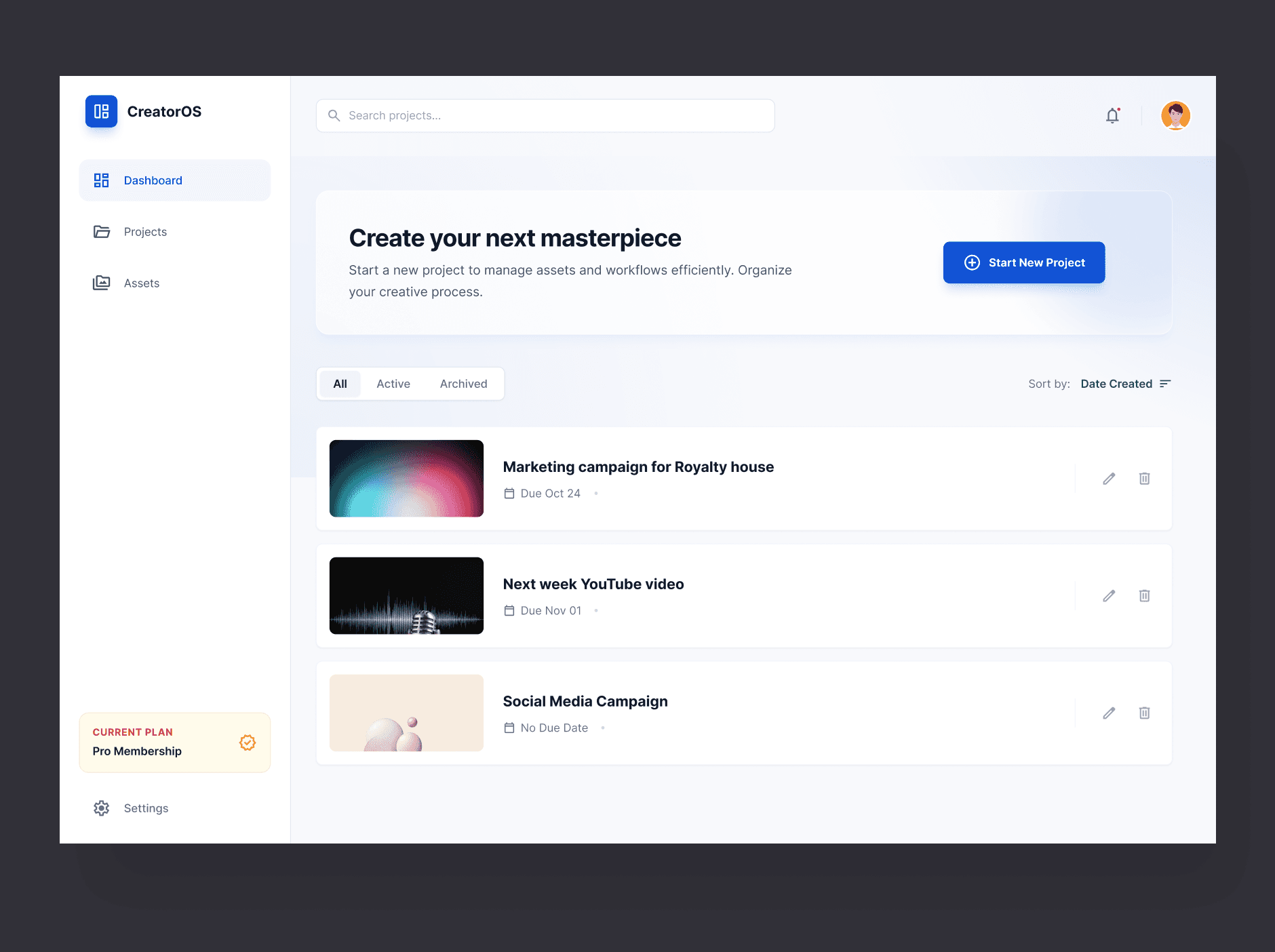The image size is (1275, 952).
Task: Click calendar icon beside No Due Date
Action: point(509,728)
